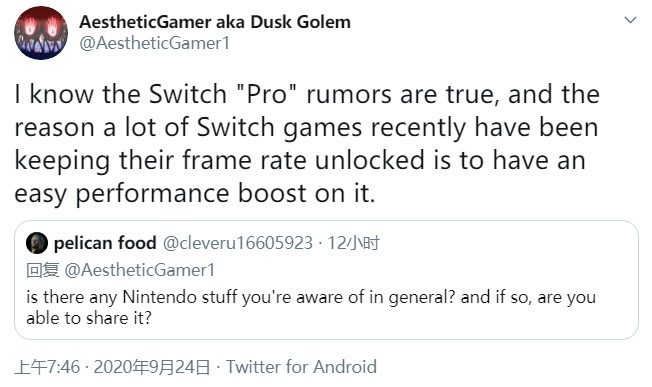Open pelican food's display name in the quote
This screenshot has width=652, height=387.
tap(105, 243)
